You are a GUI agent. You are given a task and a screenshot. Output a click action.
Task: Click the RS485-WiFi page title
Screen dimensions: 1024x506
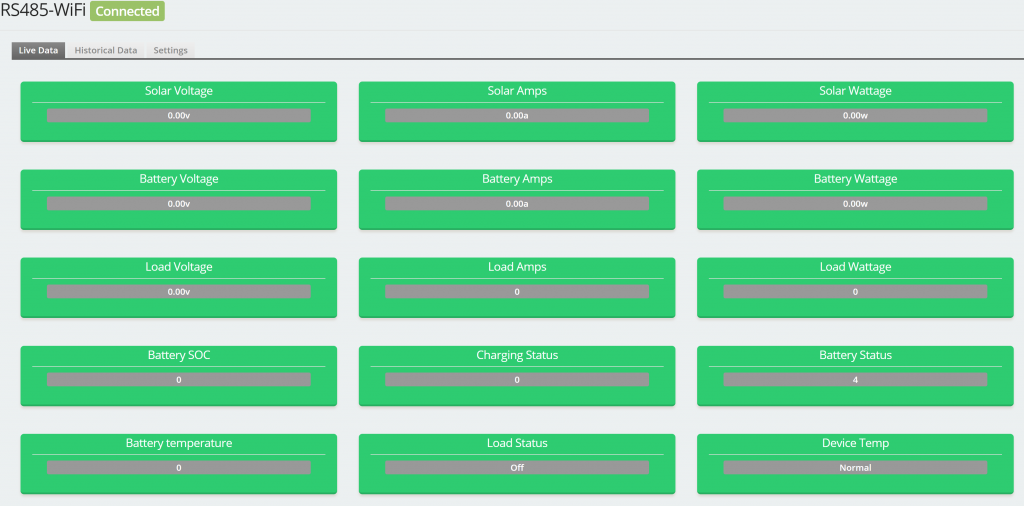[43, 11]
